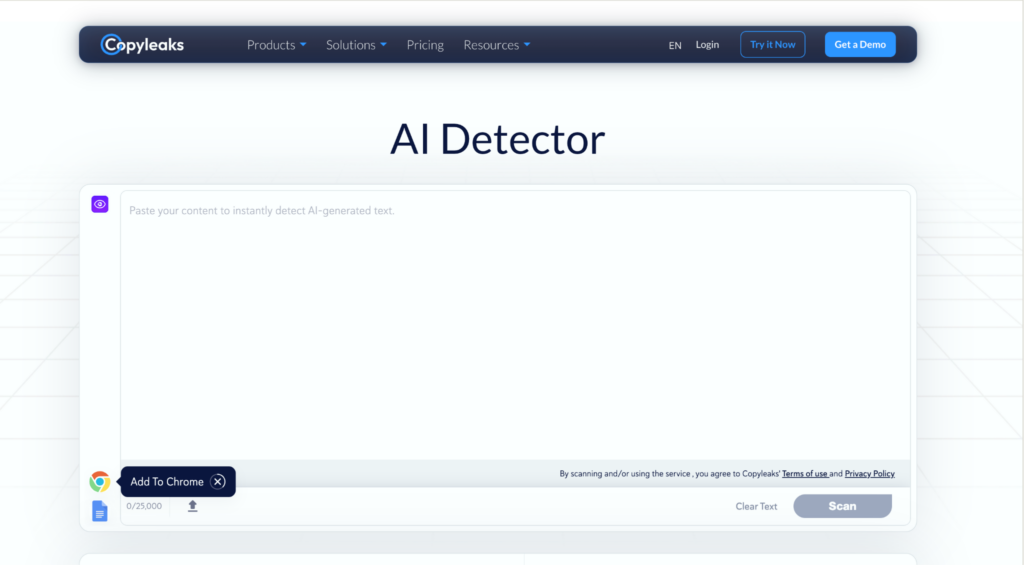Viewport: 1024px width, 565px height.
Task: Click the purple eye icon beside the text box
Action: pos(100,204)
